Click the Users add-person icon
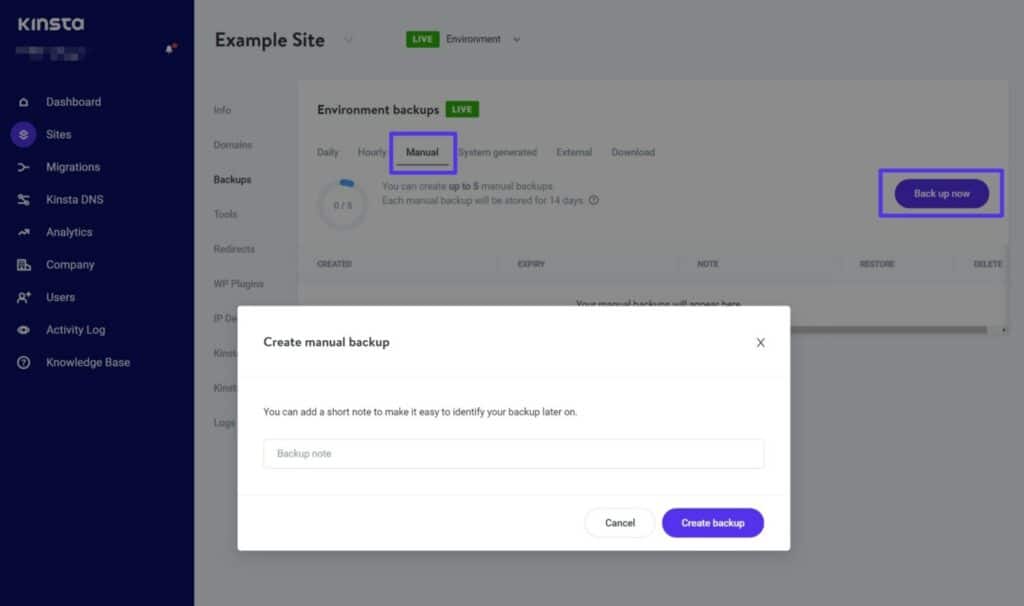The width and height of the screenshot is (1024, 606). (x=24, y=297)
